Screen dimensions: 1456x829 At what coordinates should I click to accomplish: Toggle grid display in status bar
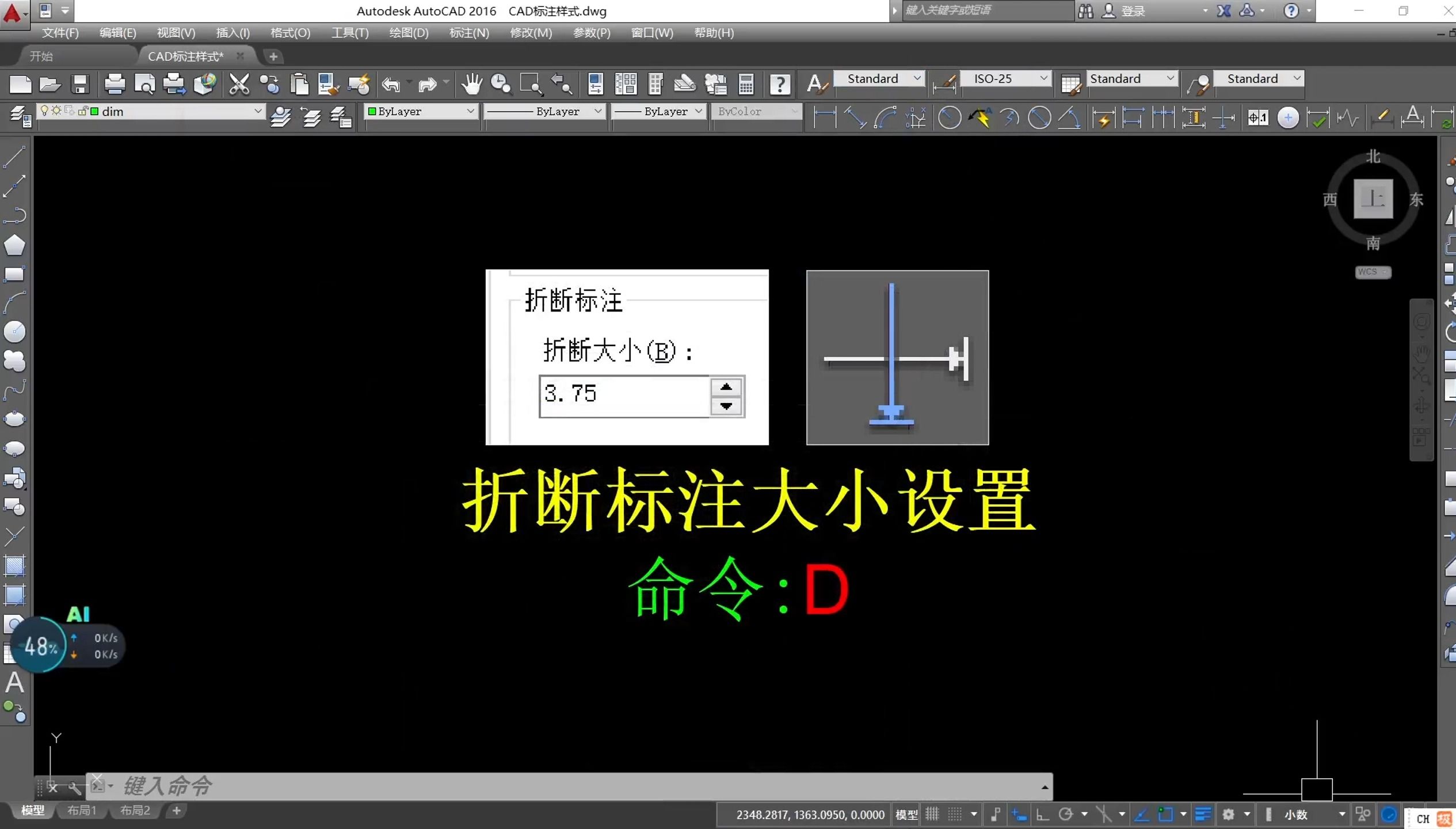[x=932, y=814]
